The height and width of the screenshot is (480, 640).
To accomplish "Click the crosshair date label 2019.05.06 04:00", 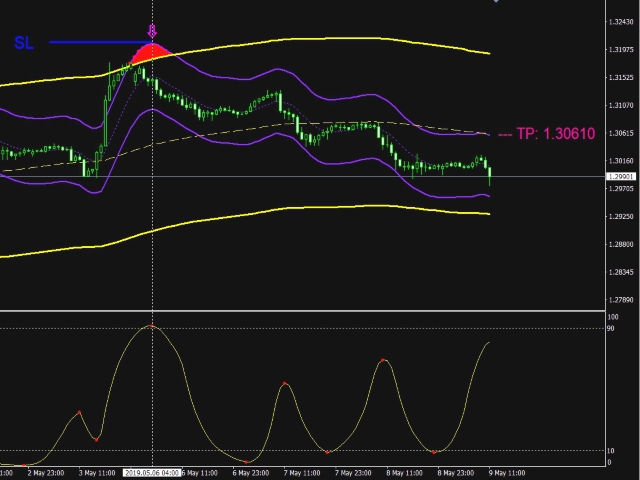I will coord(152,473).
